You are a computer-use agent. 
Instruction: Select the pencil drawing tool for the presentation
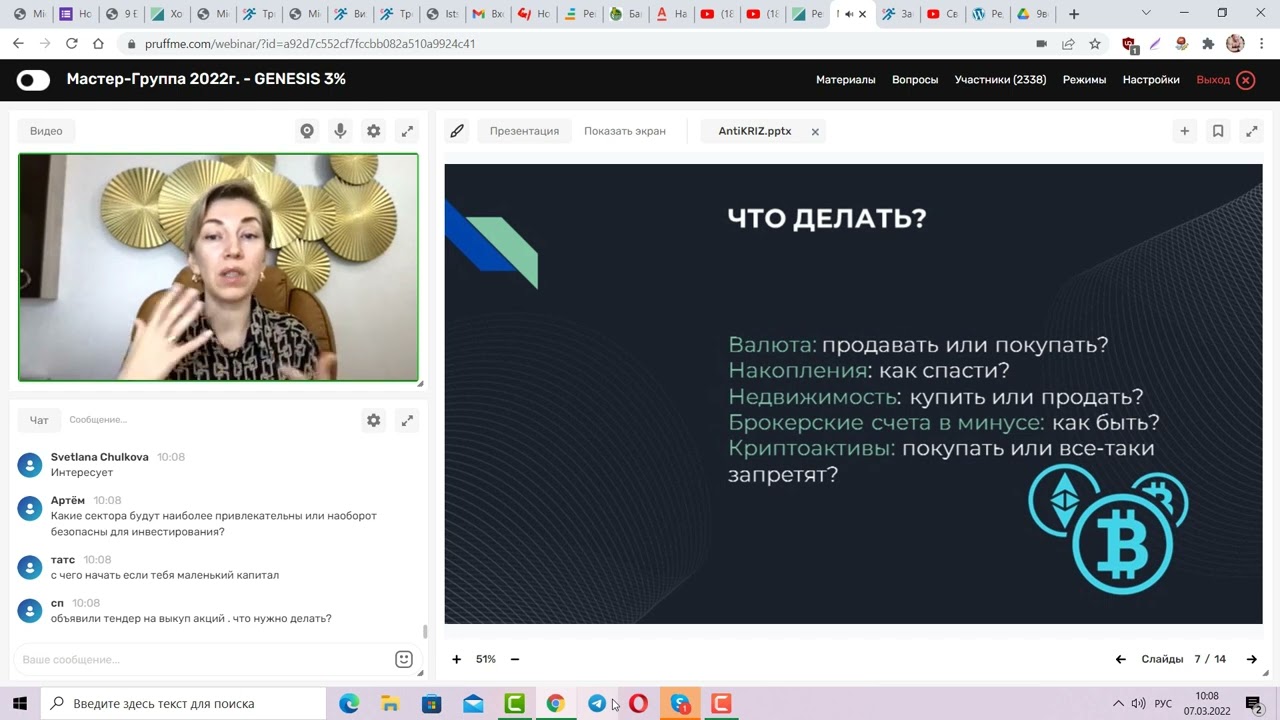click(457, 130)
